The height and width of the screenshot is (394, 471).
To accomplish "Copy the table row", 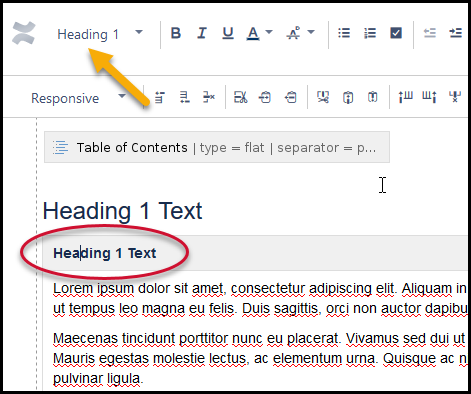I will coord(265,97).
